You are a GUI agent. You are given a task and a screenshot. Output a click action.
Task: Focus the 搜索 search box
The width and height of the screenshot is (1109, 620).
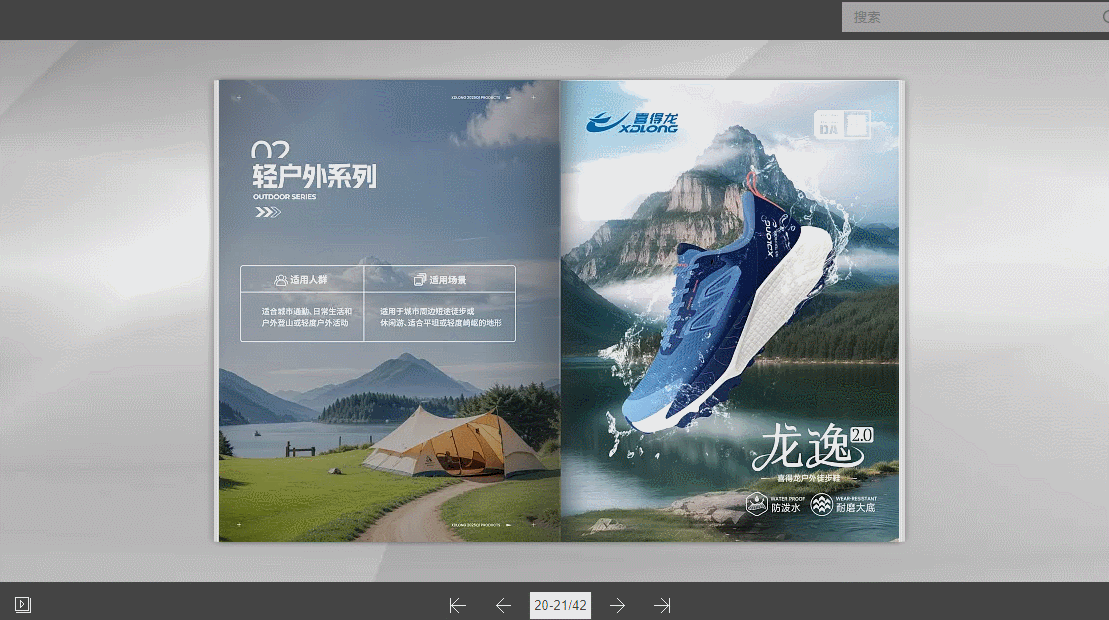(975, 17)
